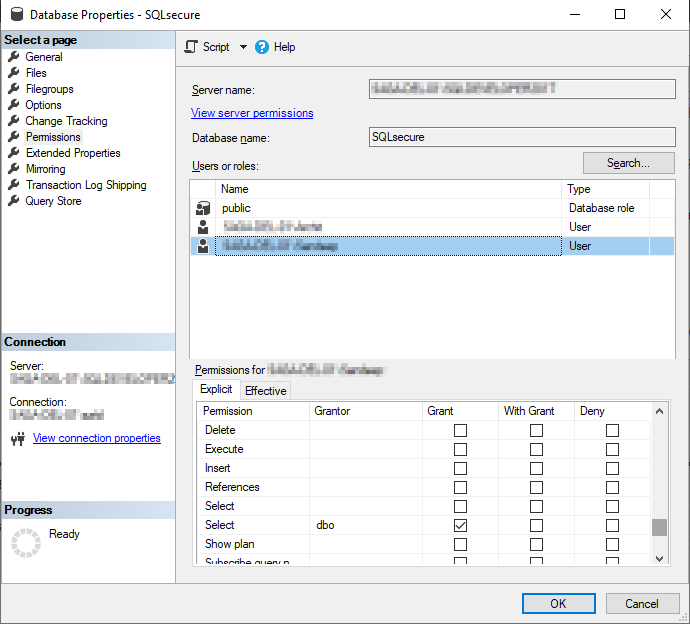This screenshot has height=624, width=690.
Task: Switch to the Effective tab
Action: [265, 391]
